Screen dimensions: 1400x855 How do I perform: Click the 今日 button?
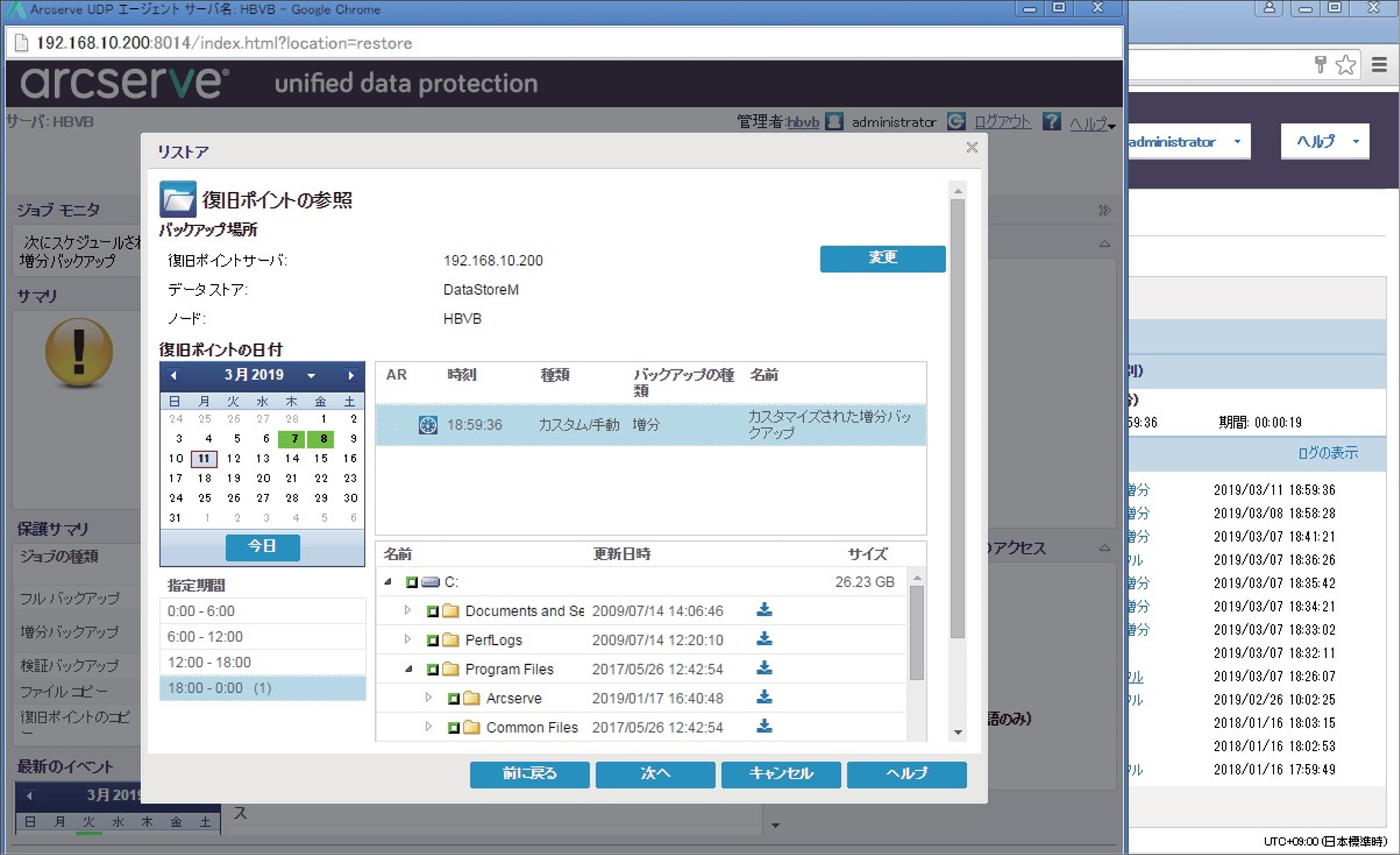coord(262,547)
